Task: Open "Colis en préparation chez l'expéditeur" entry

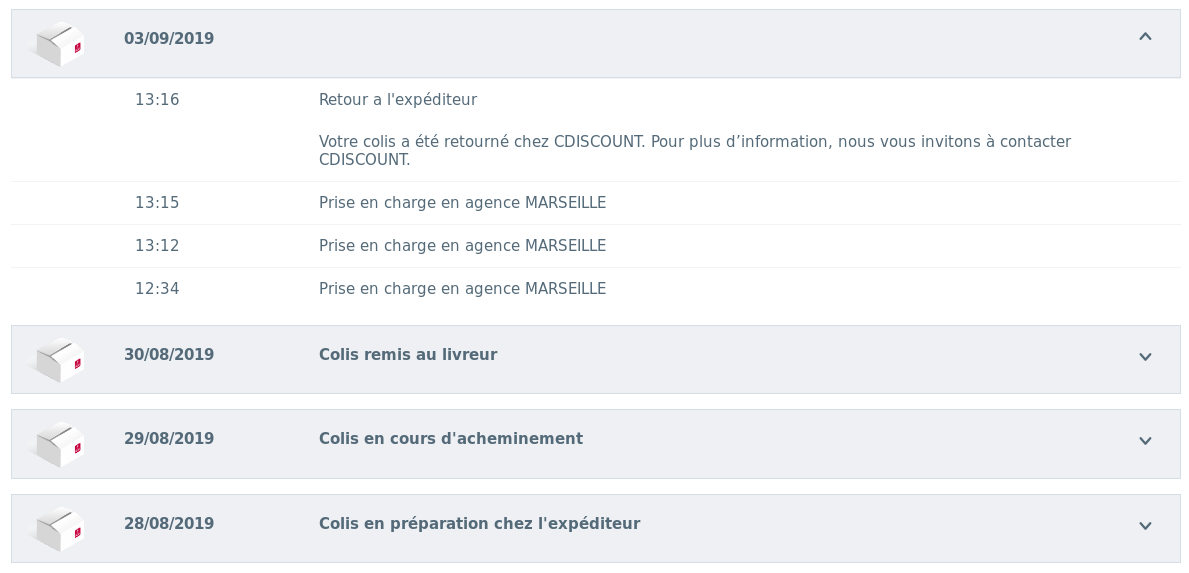Action: point(479,524)
